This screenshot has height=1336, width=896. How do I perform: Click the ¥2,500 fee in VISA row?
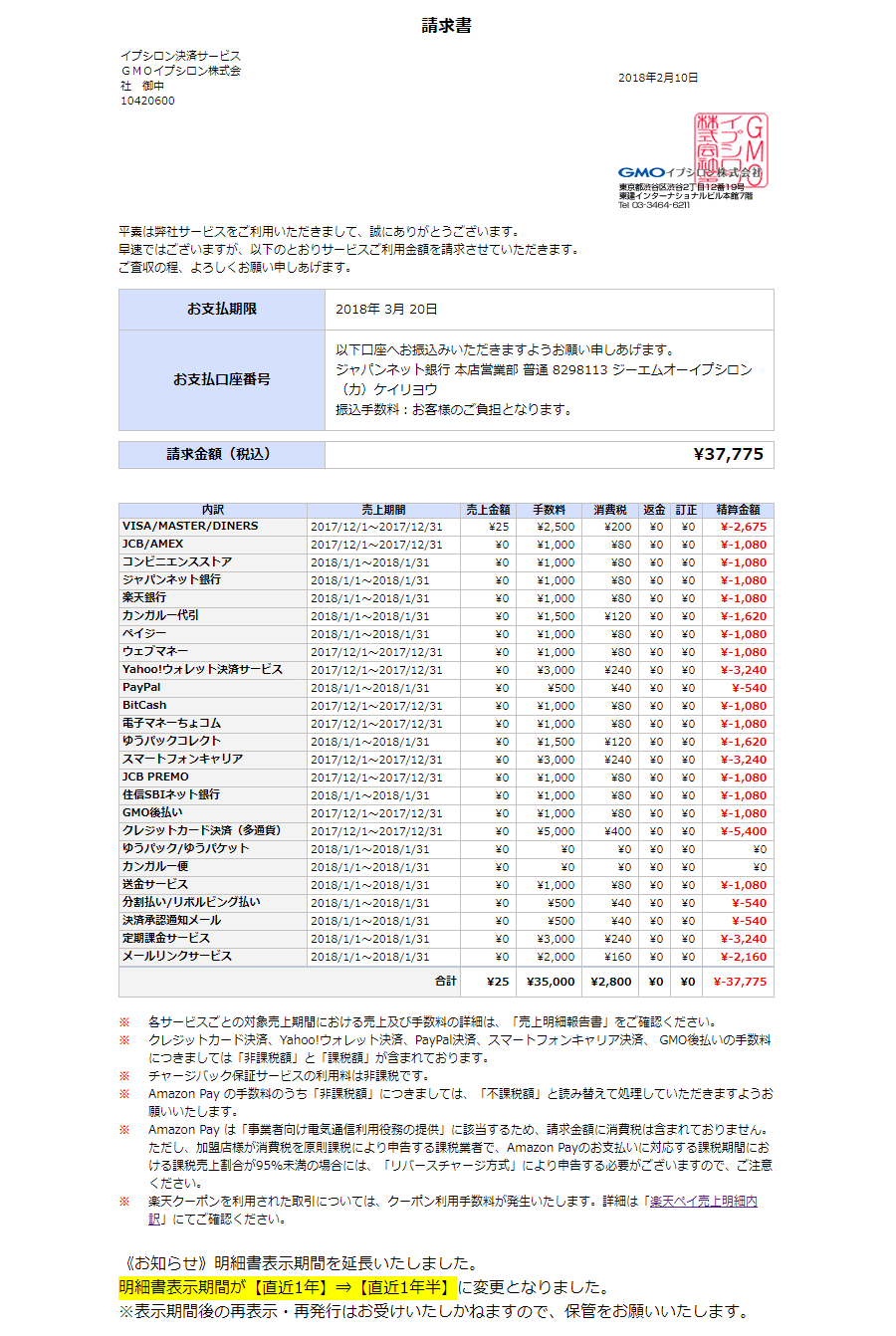click(556, 527)
